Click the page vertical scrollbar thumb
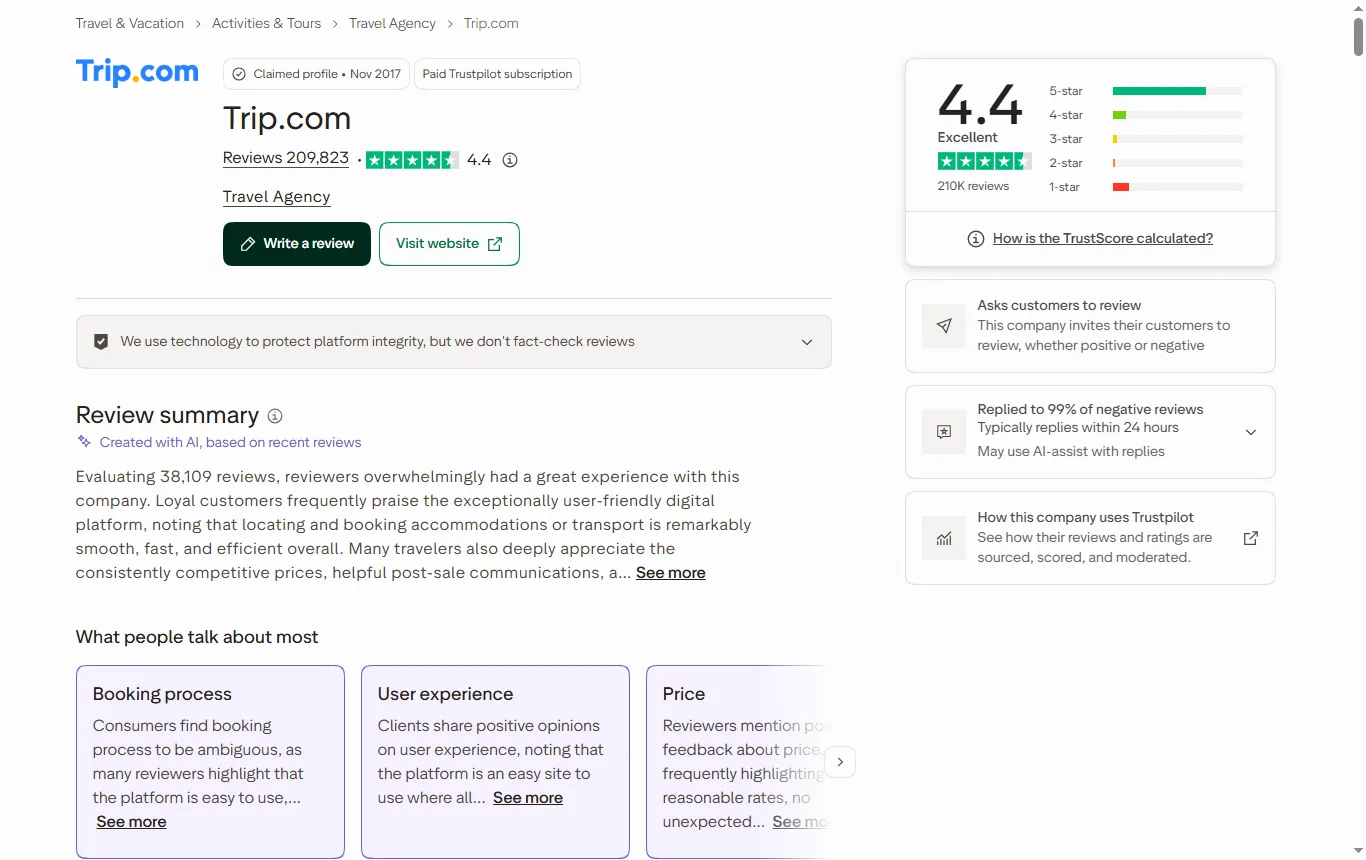This screenshot has width=1366, height=860. pos(1358,37)
